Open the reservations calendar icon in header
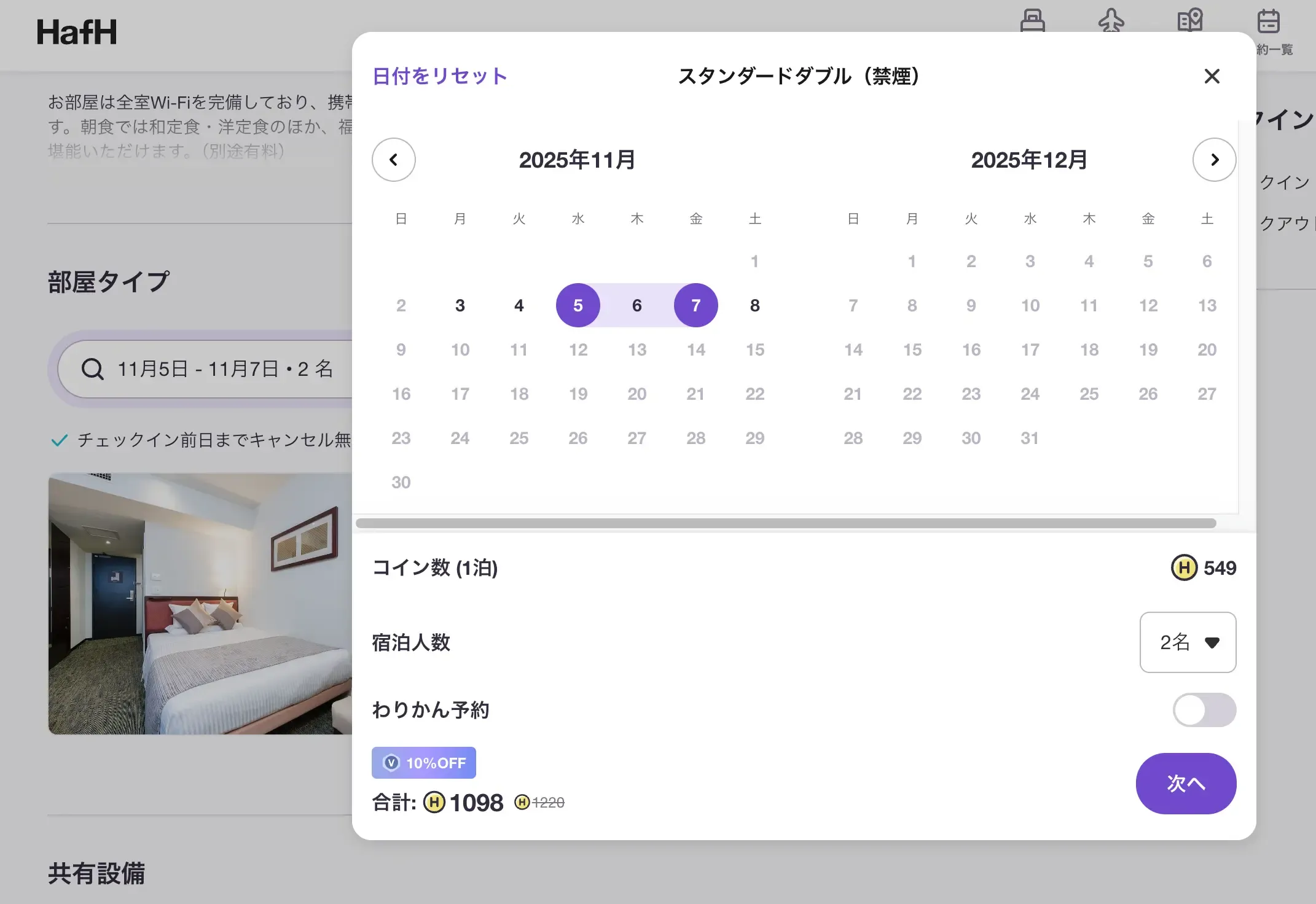The width and height of the screenshot is (1316, 904). tap(1268, 21)
